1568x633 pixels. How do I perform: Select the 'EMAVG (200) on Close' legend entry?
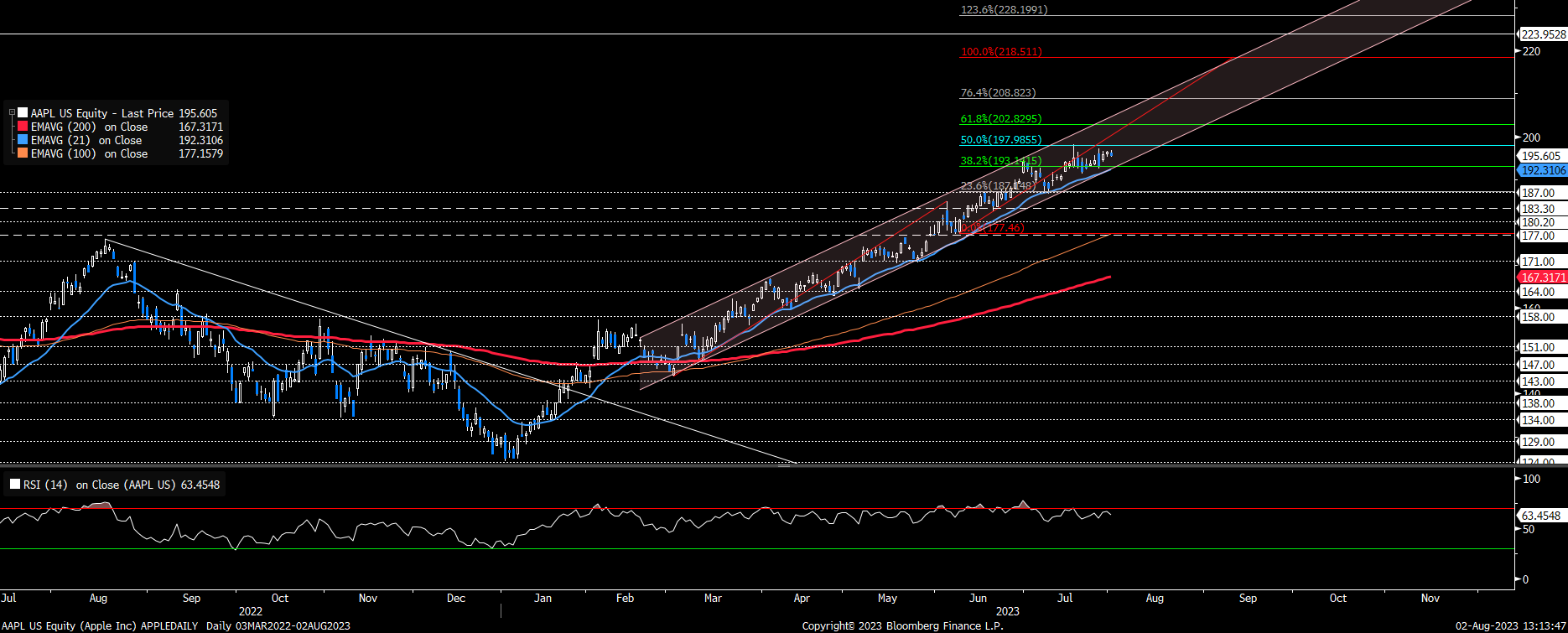pos(89,127)
